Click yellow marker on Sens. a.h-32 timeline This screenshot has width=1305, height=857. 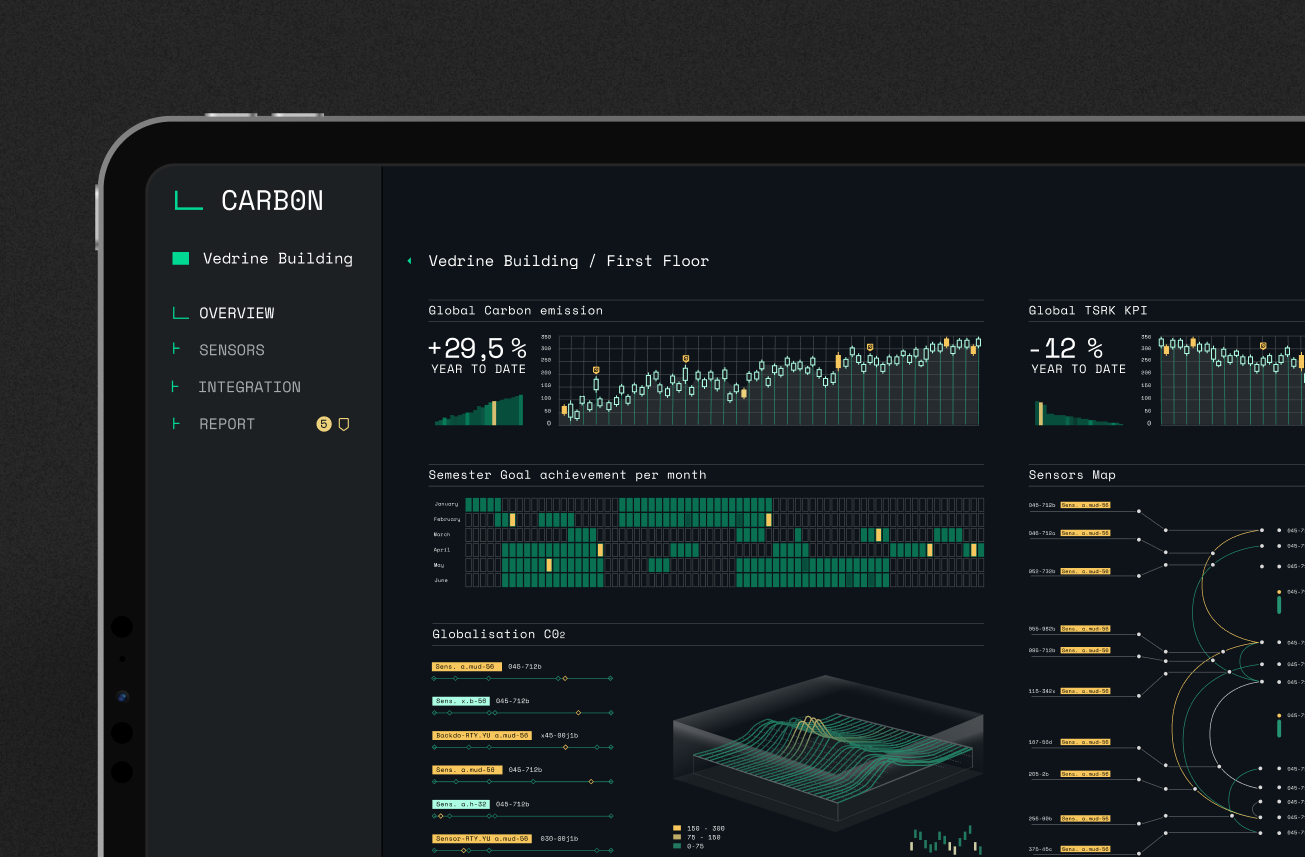pos(441,816)
